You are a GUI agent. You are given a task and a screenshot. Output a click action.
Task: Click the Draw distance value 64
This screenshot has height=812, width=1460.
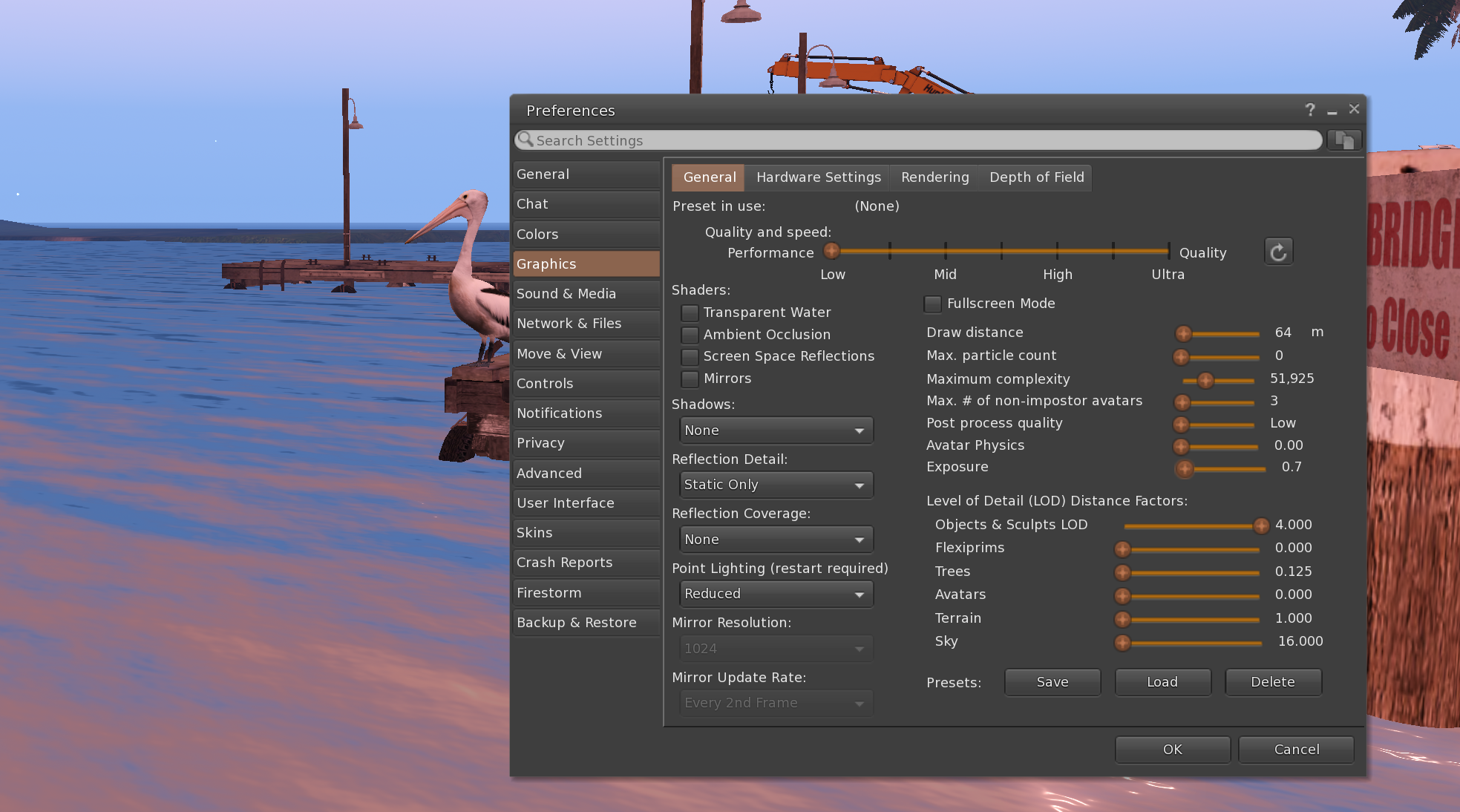1283,333
